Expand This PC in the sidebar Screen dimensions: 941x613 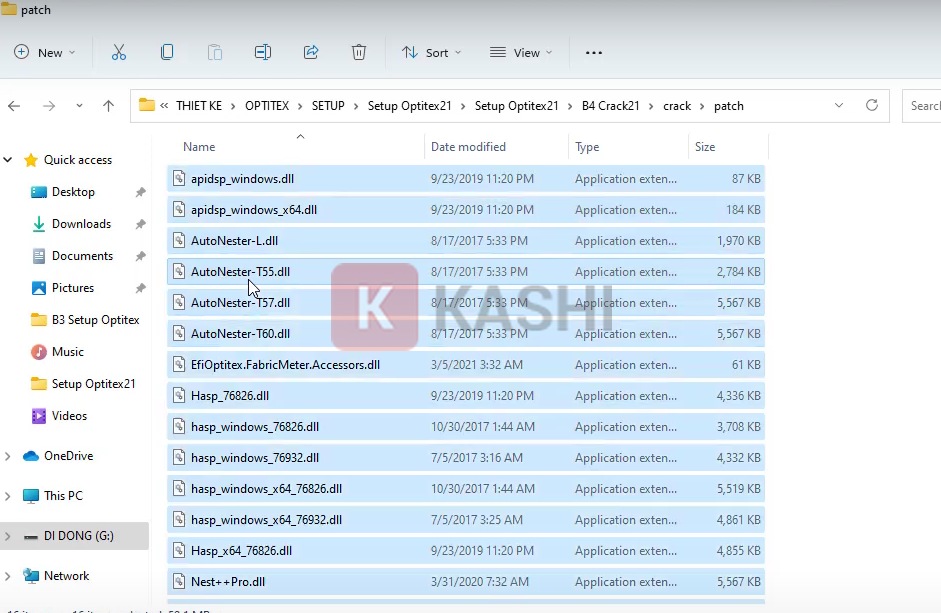(x=7, y=495)
